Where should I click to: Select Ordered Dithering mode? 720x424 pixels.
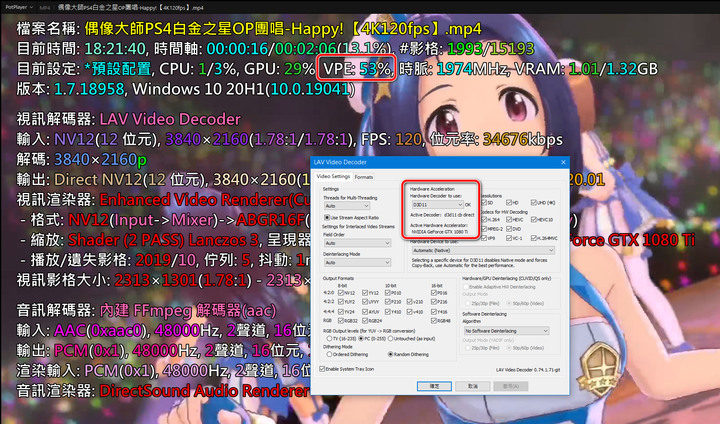tap(329, 355)
